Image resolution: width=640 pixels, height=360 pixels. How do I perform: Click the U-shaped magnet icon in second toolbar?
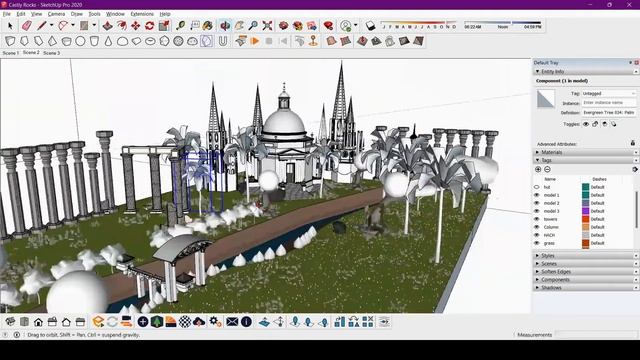click(222, 41)
